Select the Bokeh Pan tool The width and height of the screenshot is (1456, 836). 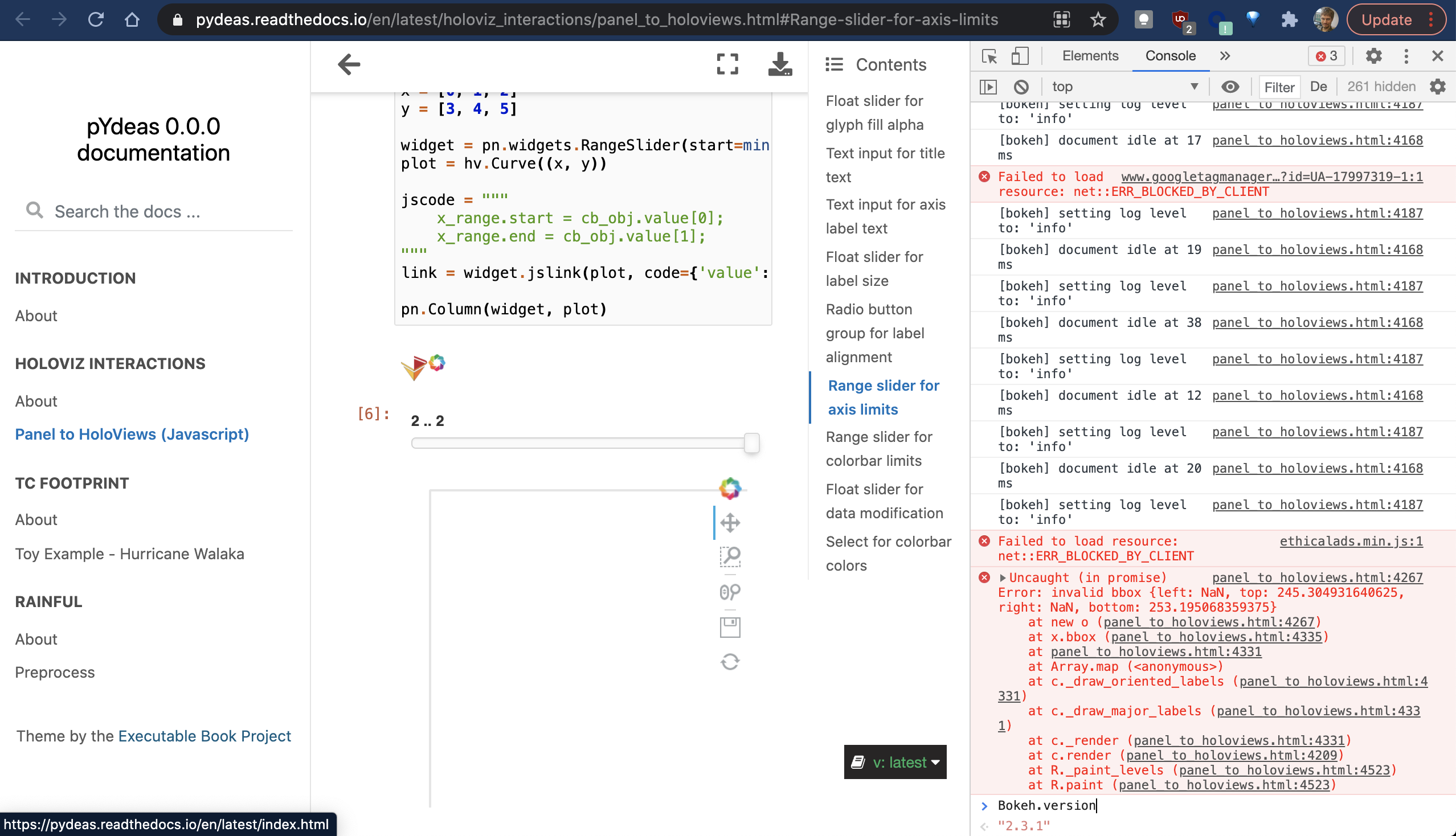pos(730,523)
